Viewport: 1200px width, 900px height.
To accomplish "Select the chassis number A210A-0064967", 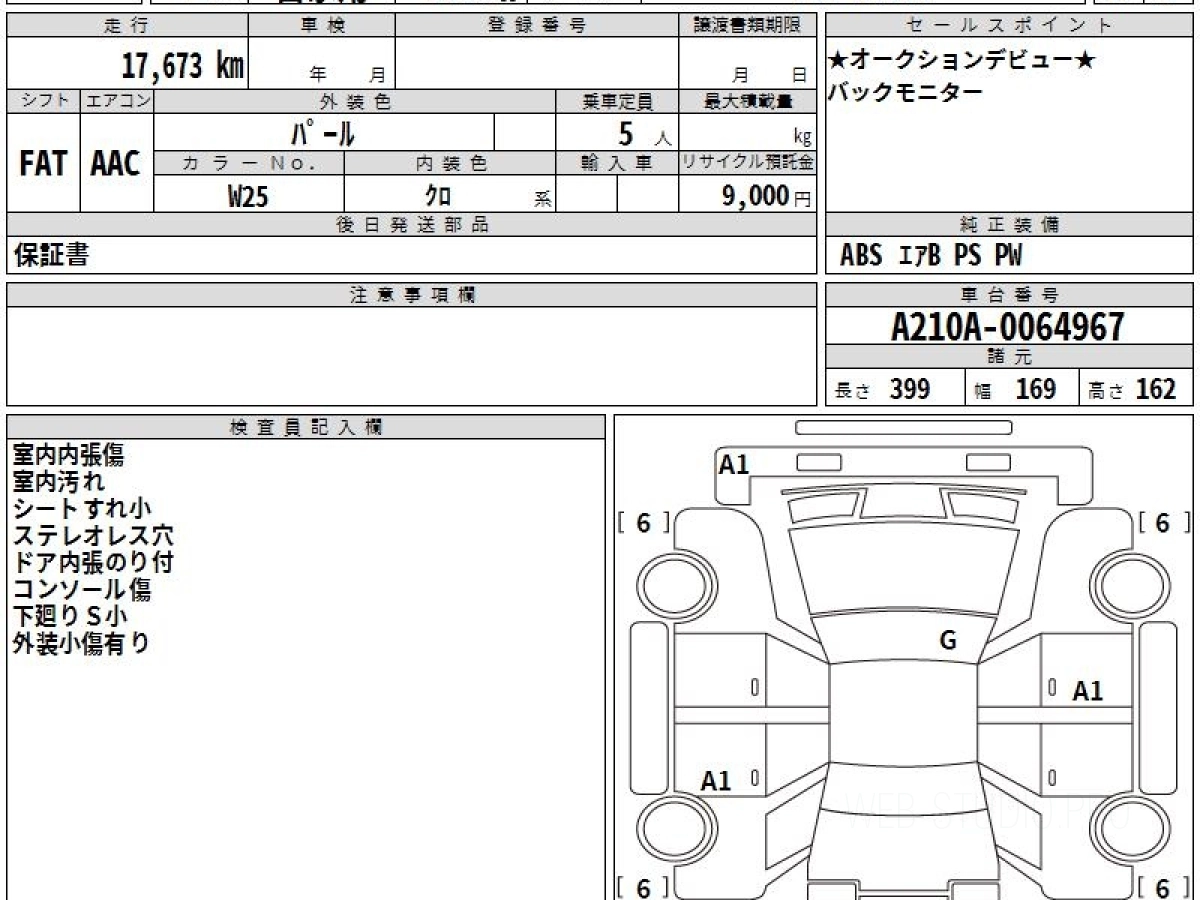I will (1007, 327).
